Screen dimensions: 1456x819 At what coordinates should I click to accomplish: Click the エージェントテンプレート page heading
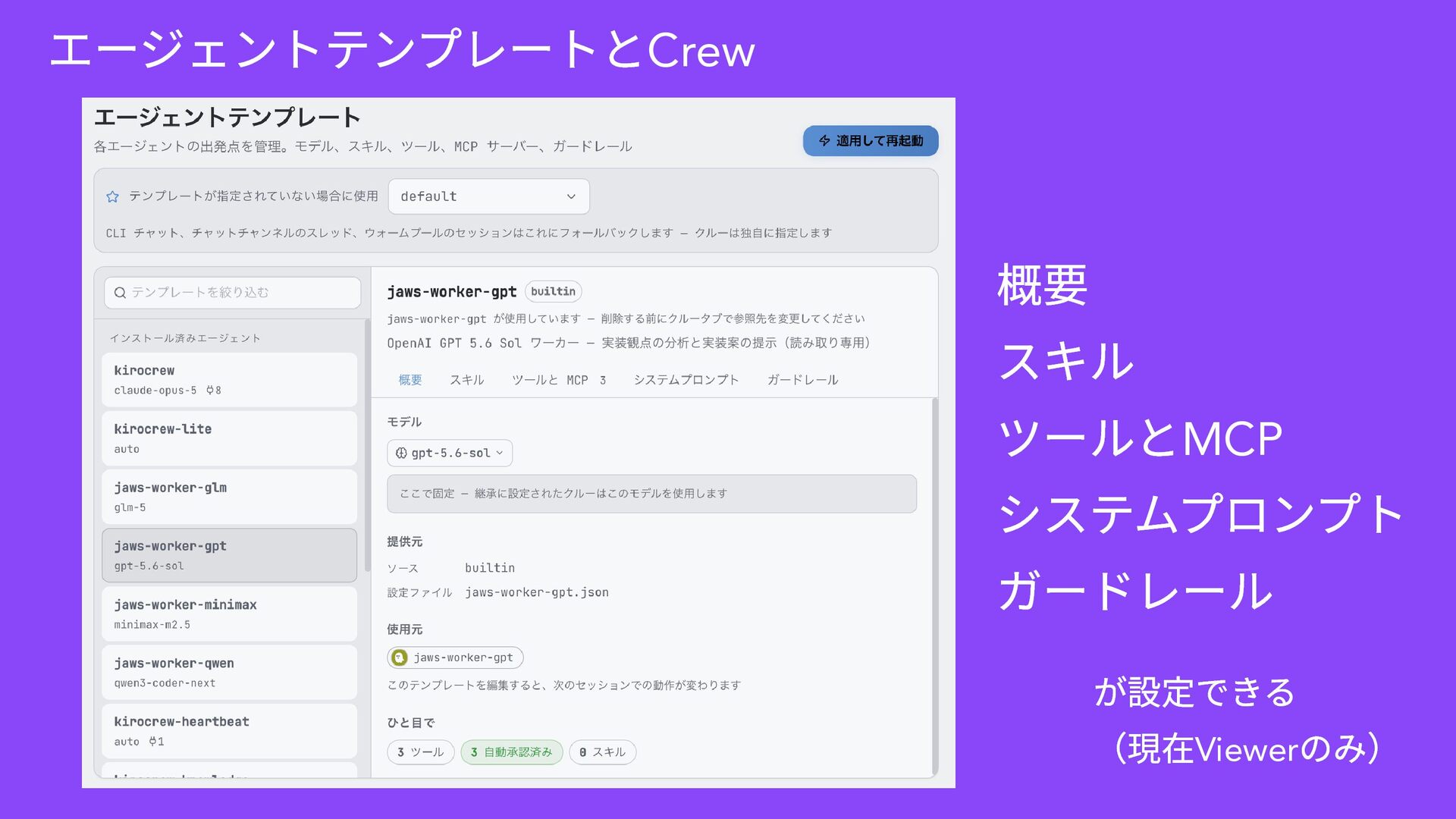(227, 118)
